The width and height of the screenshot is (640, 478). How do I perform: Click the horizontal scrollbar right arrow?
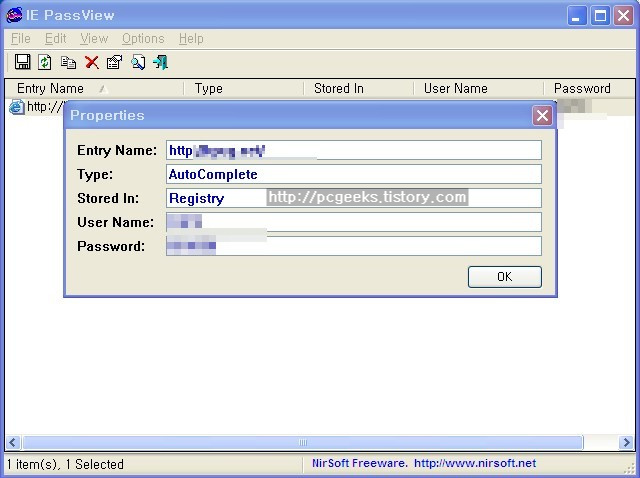626,442
